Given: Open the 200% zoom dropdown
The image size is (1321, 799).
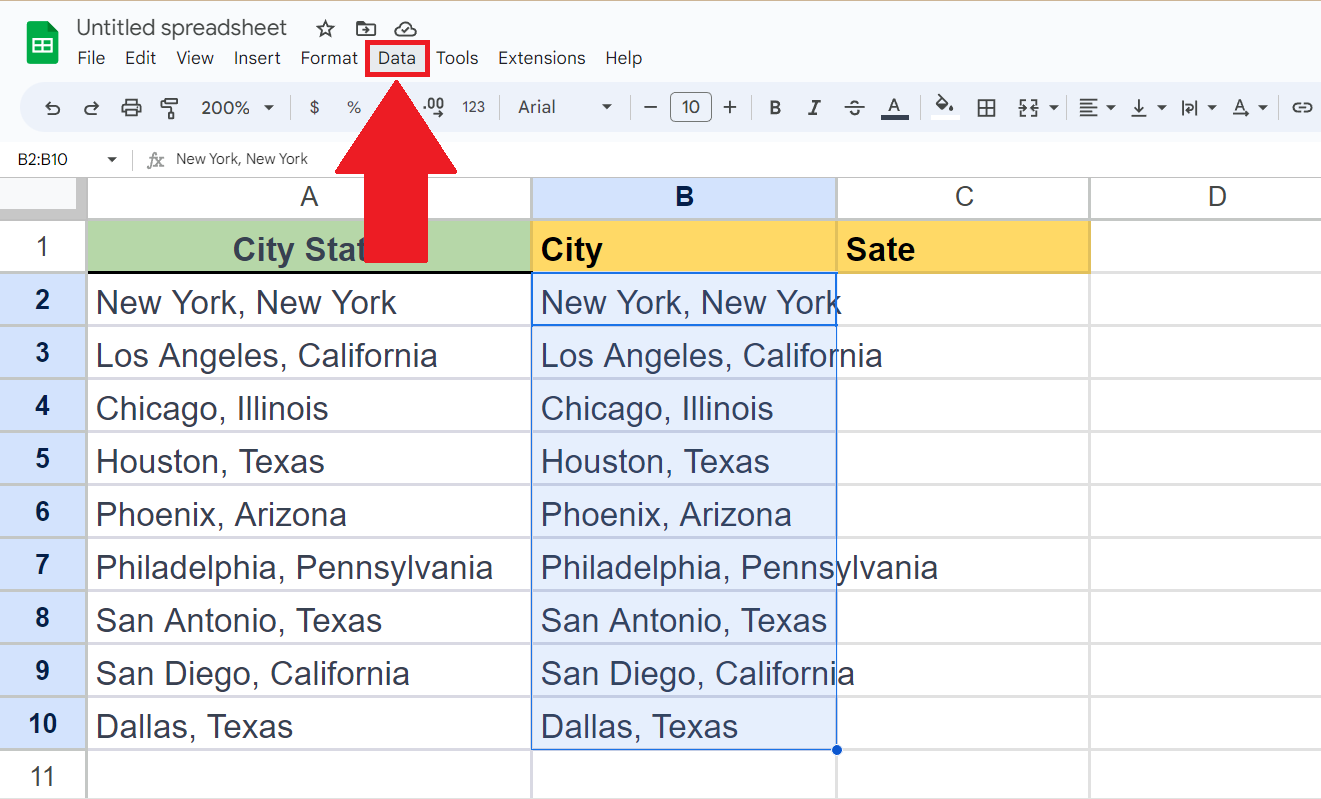Looking at the screenshot, I should point(237,108).
